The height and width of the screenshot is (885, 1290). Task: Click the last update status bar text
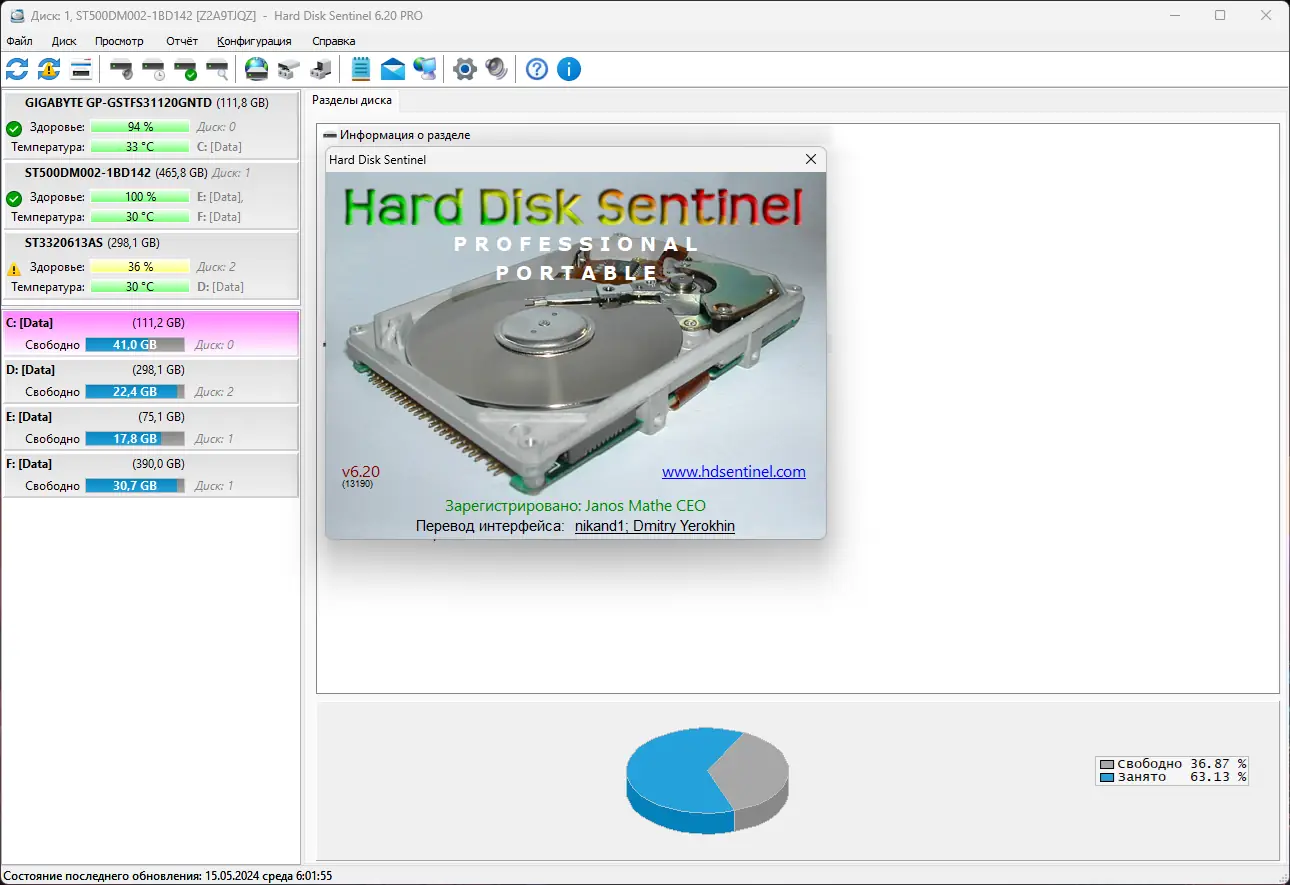click(168, 876)
